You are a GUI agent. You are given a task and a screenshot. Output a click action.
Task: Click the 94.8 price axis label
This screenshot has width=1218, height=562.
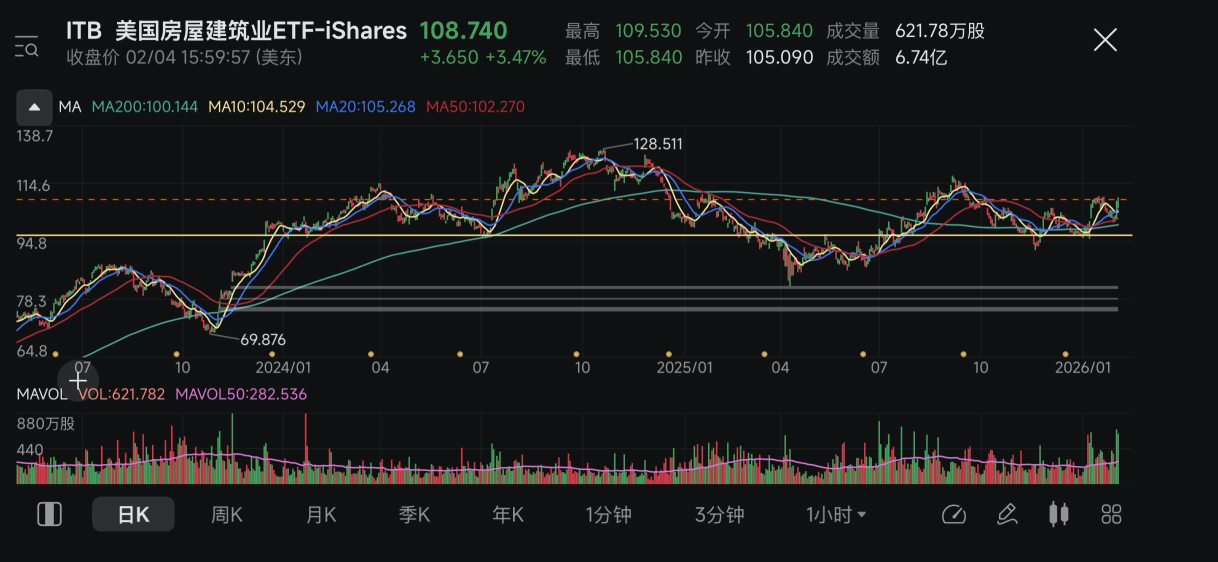point(32,243)
